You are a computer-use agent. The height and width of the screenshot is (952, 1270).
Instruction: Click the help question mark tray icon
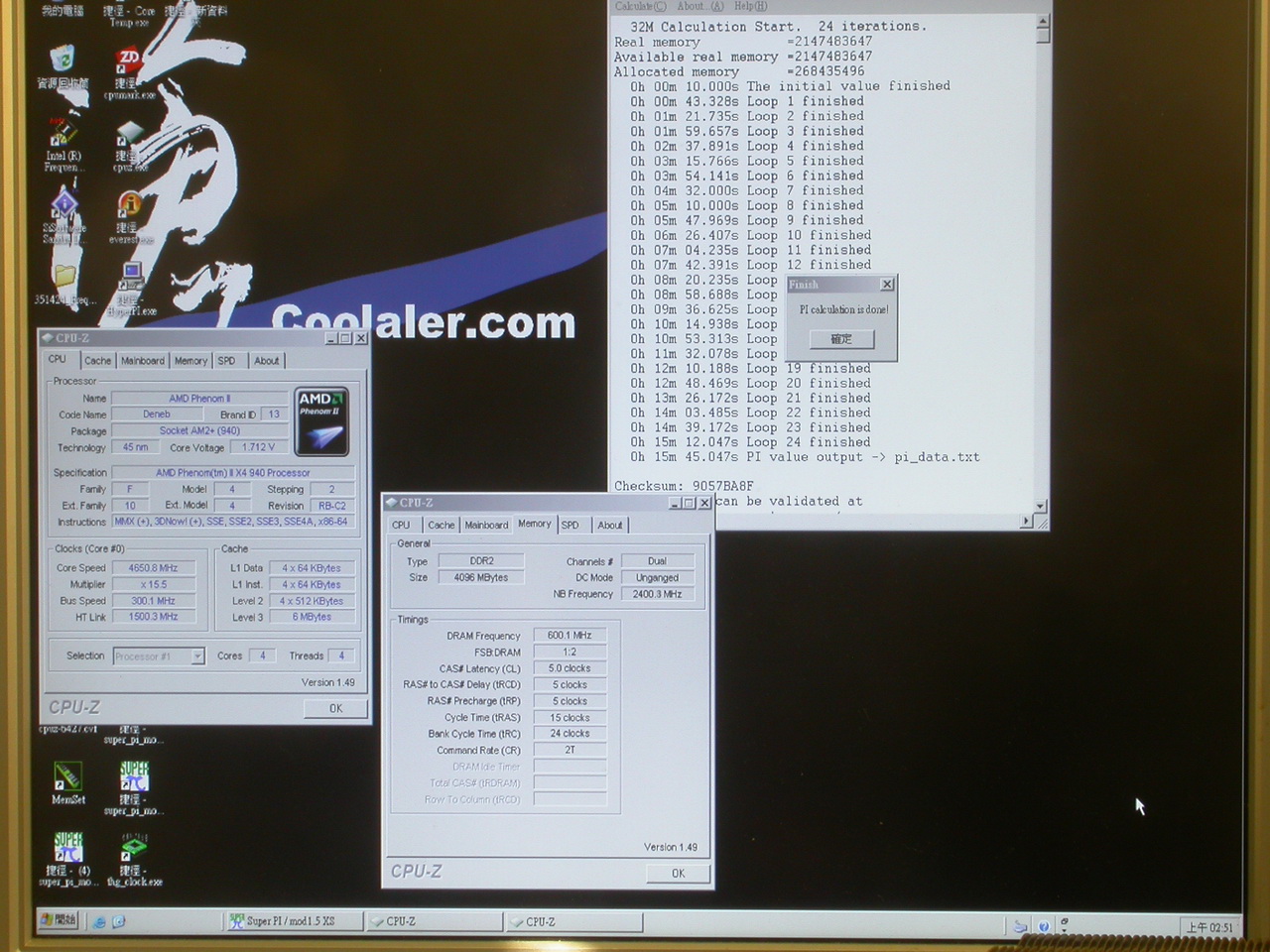tap(1044, 926)
